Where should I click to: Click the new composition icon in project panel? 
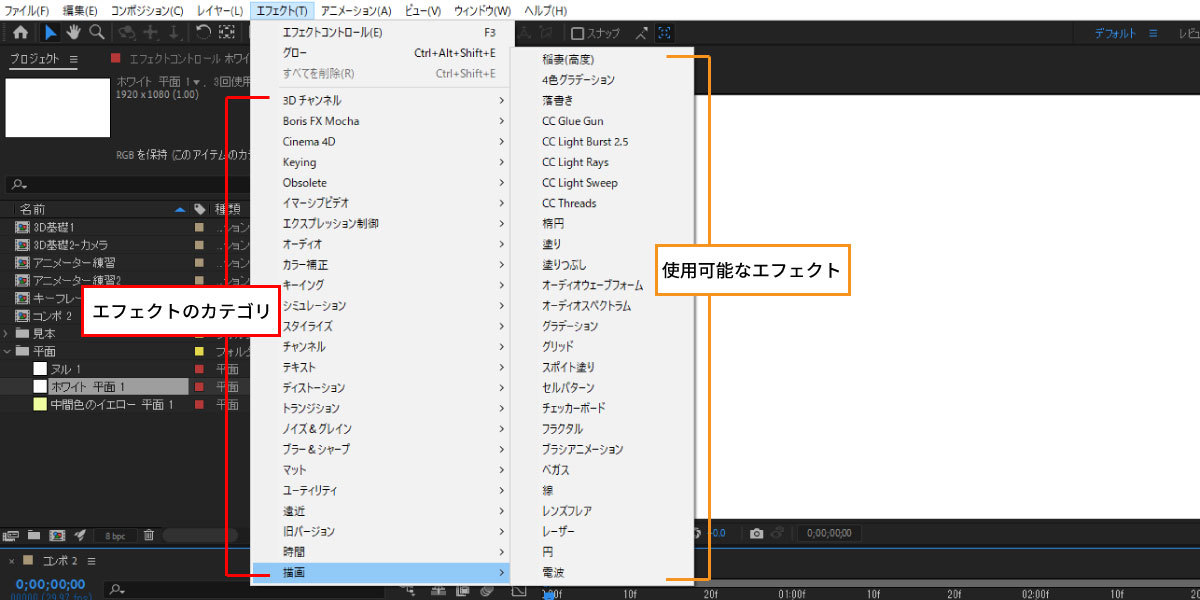(x=57, y=535)
